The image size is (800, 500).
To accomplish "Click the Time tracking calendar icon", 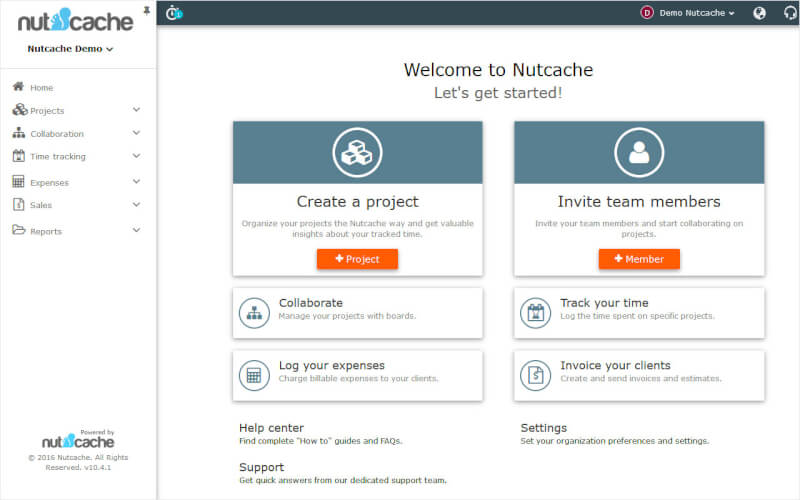I will tap(18, 156).
